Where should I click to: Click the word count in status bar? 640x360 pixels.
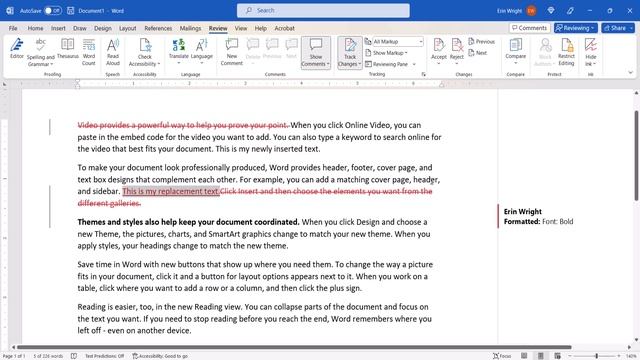[48, 356]
